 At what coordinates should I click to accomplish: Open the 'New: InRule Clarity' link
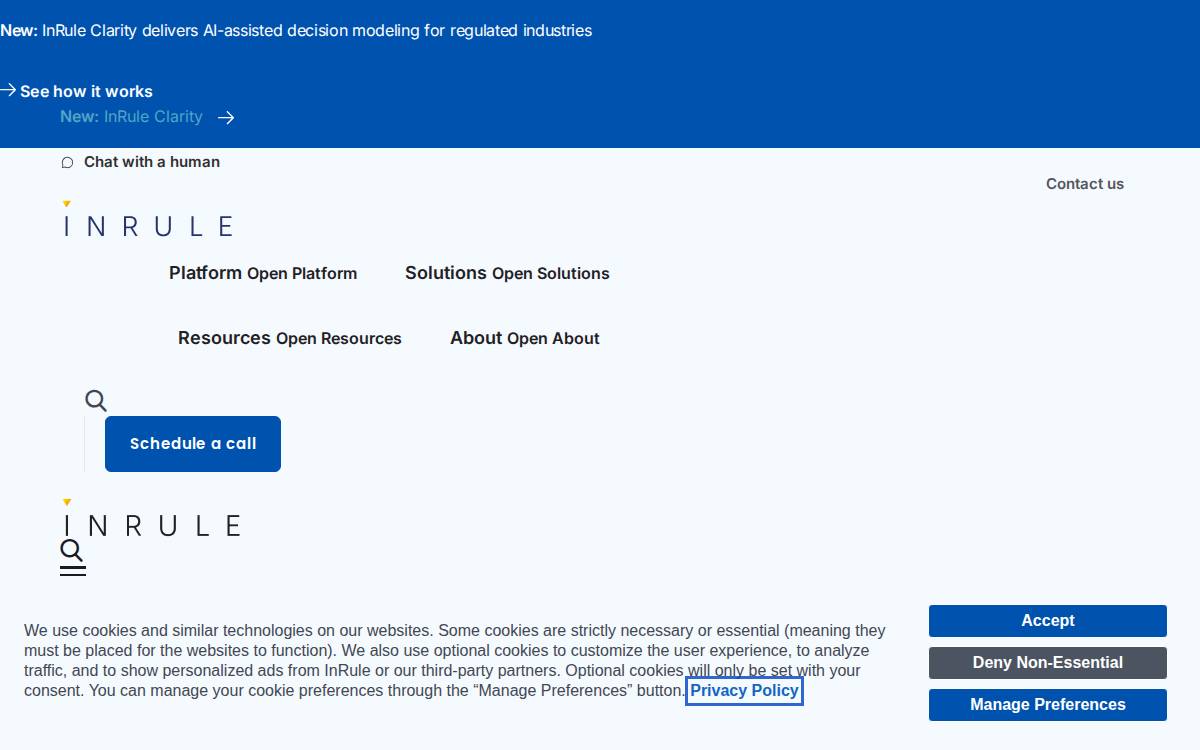[x=131, y=117]
